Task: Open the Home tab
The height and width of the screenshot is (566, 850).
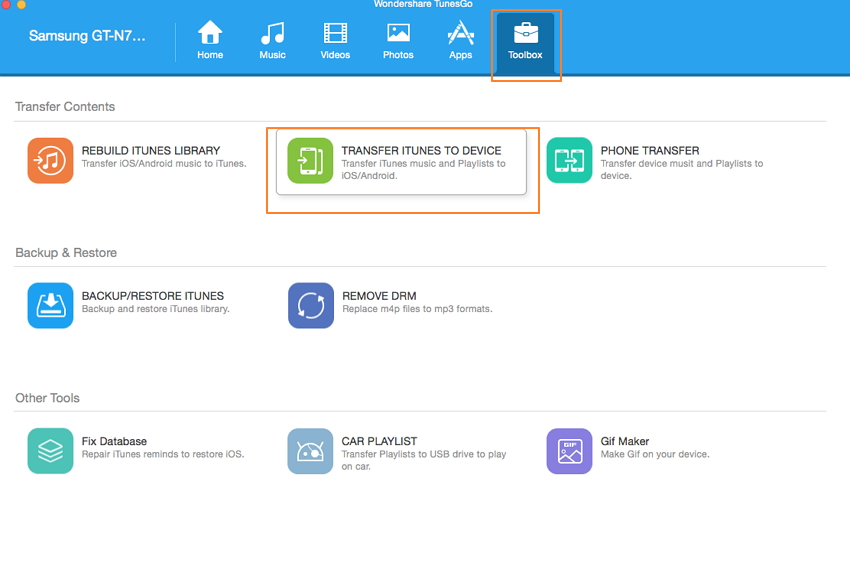Action: [210, 41]
